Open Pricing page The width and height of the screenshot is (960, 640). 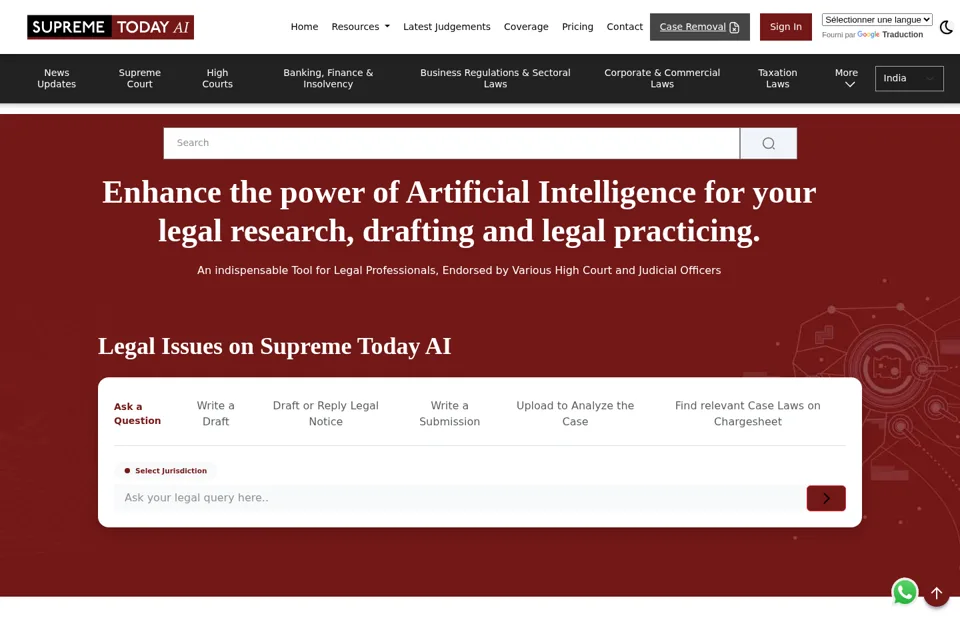577,27
